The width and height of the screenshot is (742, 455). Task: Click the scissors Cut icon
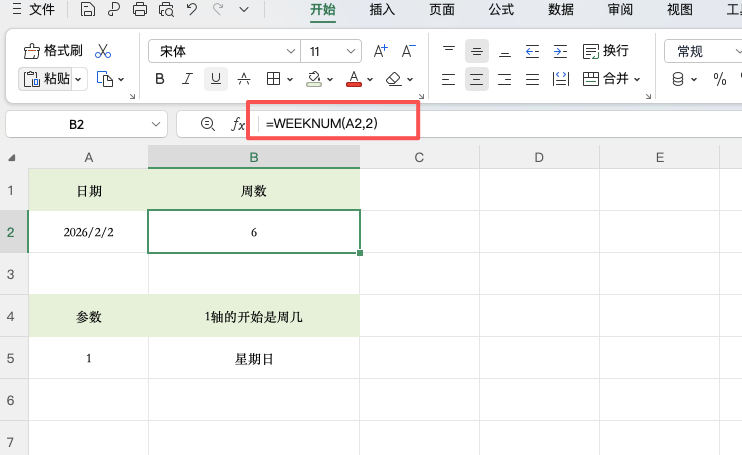click(103, 51)
